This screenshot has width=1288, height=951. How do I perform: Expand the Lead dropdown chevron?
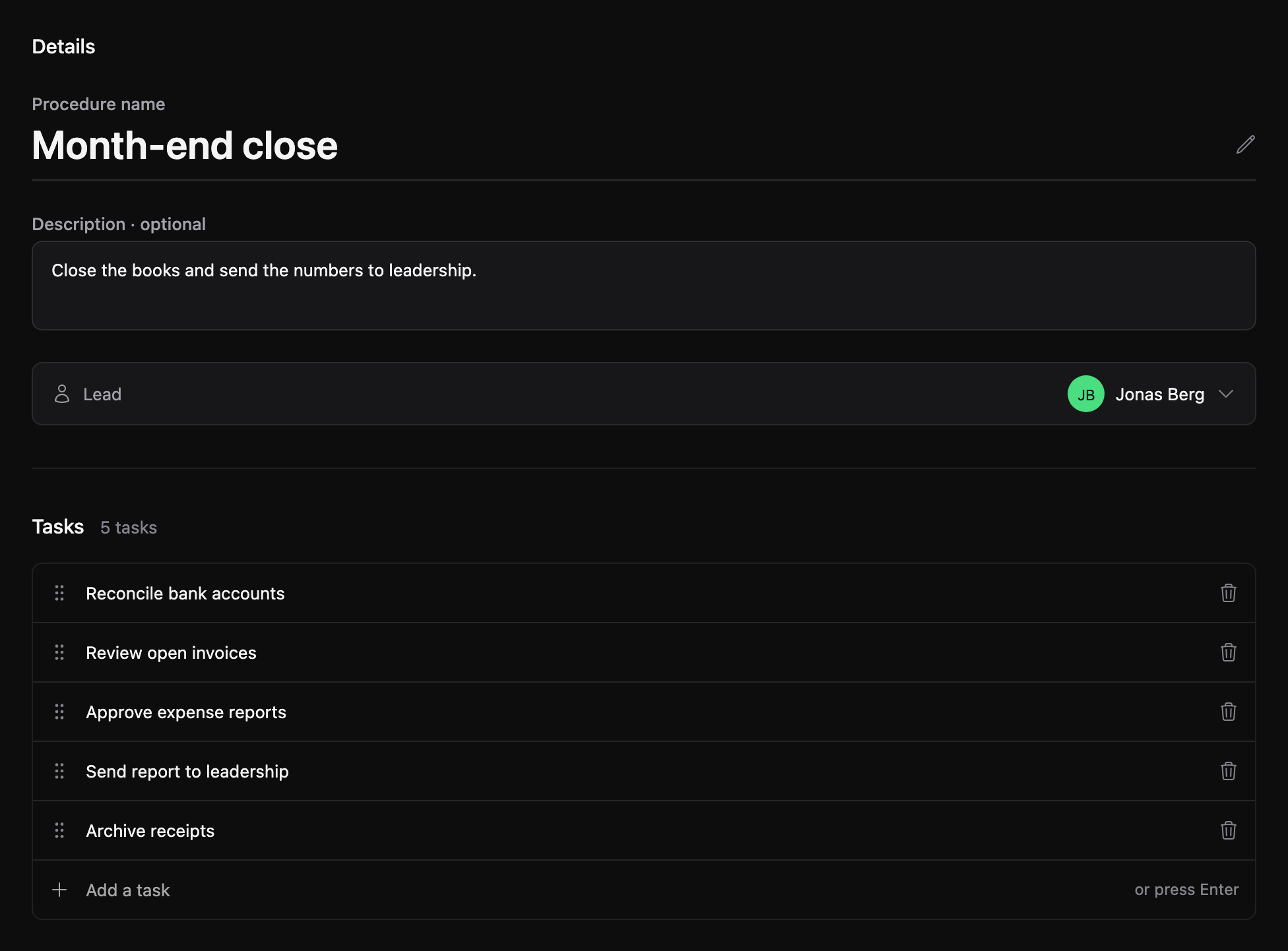[x=1226, y=394]
